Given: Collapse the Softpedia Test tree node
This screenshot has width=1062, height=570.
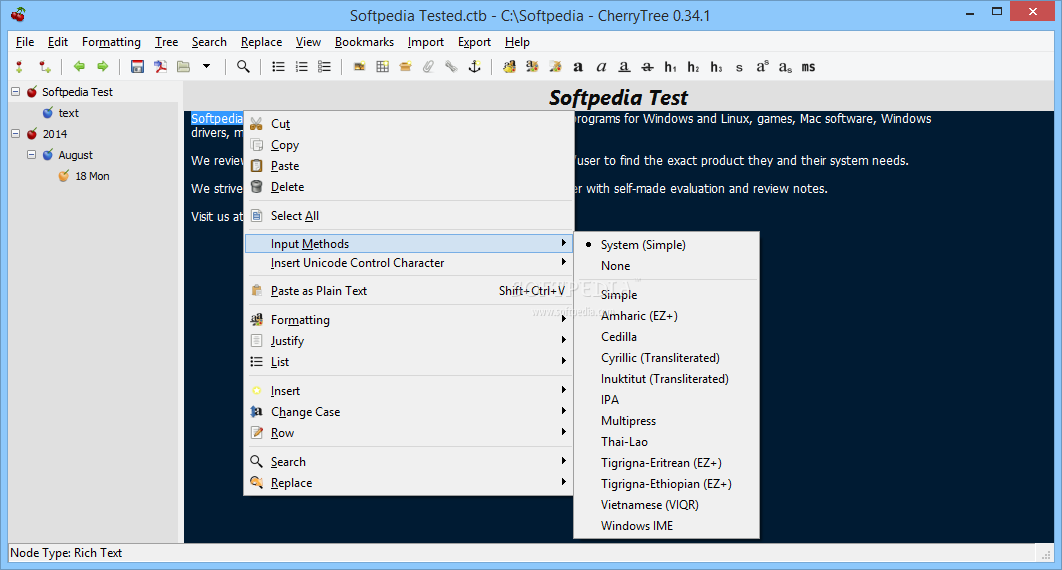Looking at the screenshot, I should 16,91.
